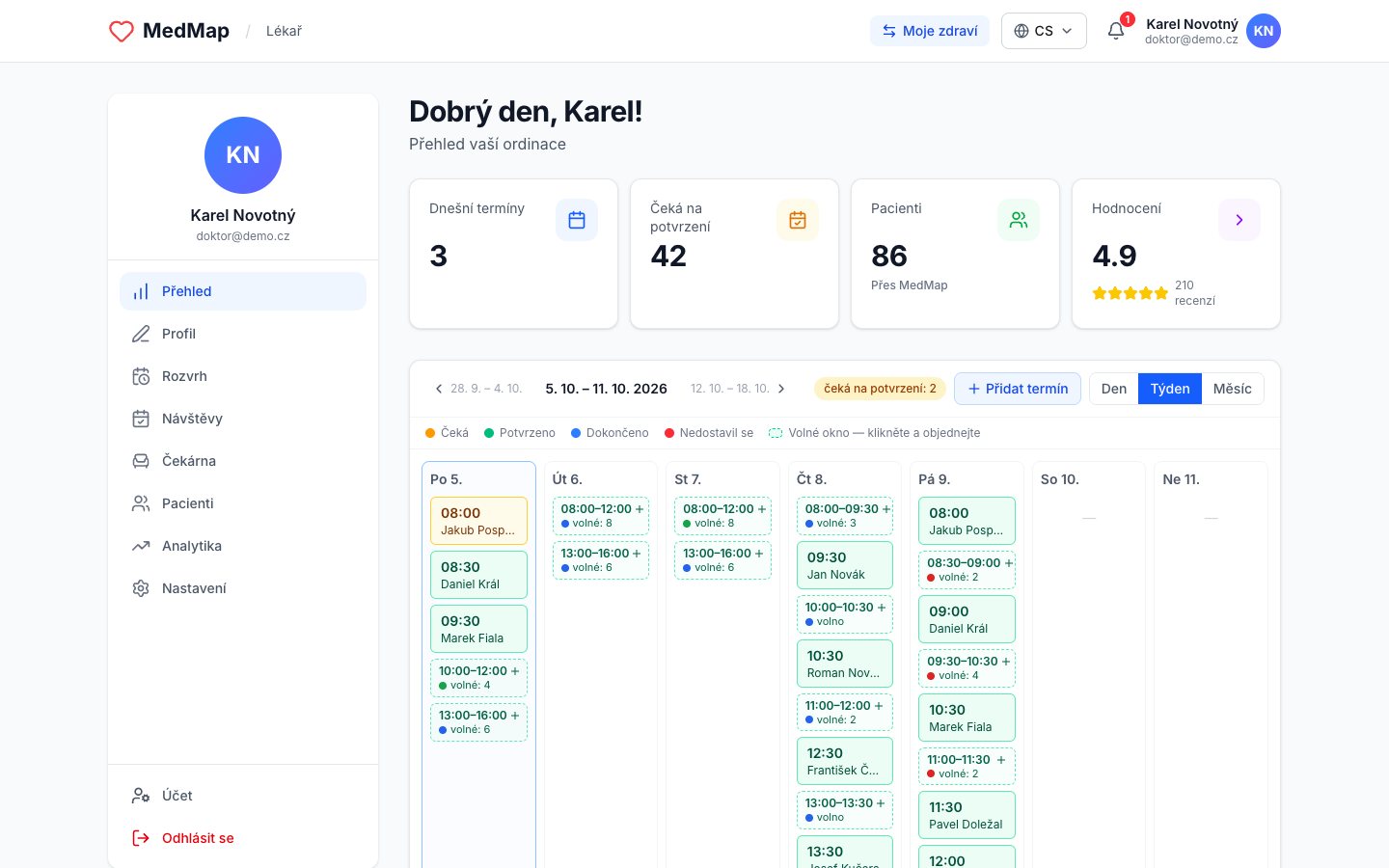Click the MedMap heart logo icon
Viewport: 1389px width, 868px height.
122,31
